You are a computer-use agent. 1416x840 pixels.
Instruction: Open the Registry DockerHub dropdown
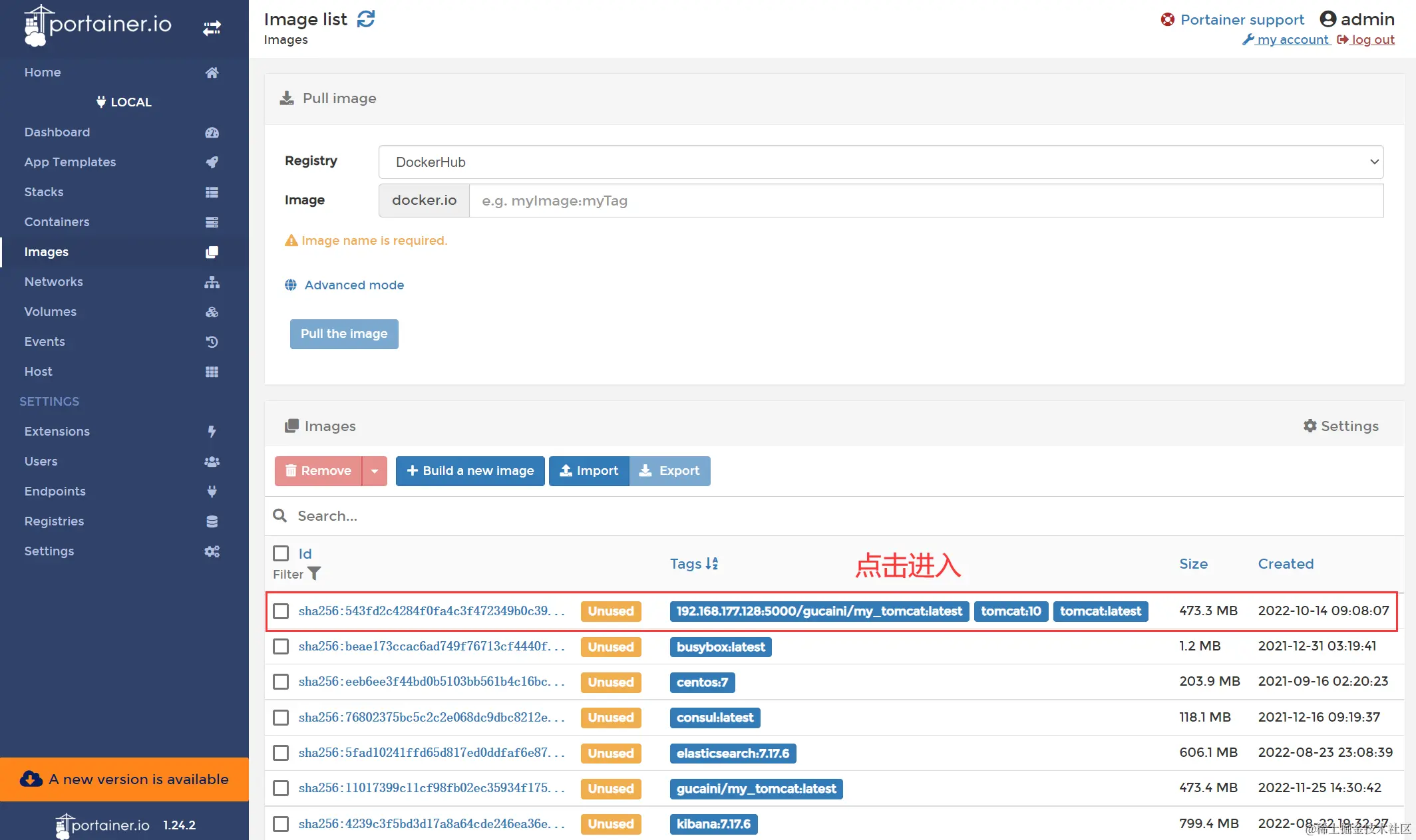pyautogui.click(x=880, y=162)
